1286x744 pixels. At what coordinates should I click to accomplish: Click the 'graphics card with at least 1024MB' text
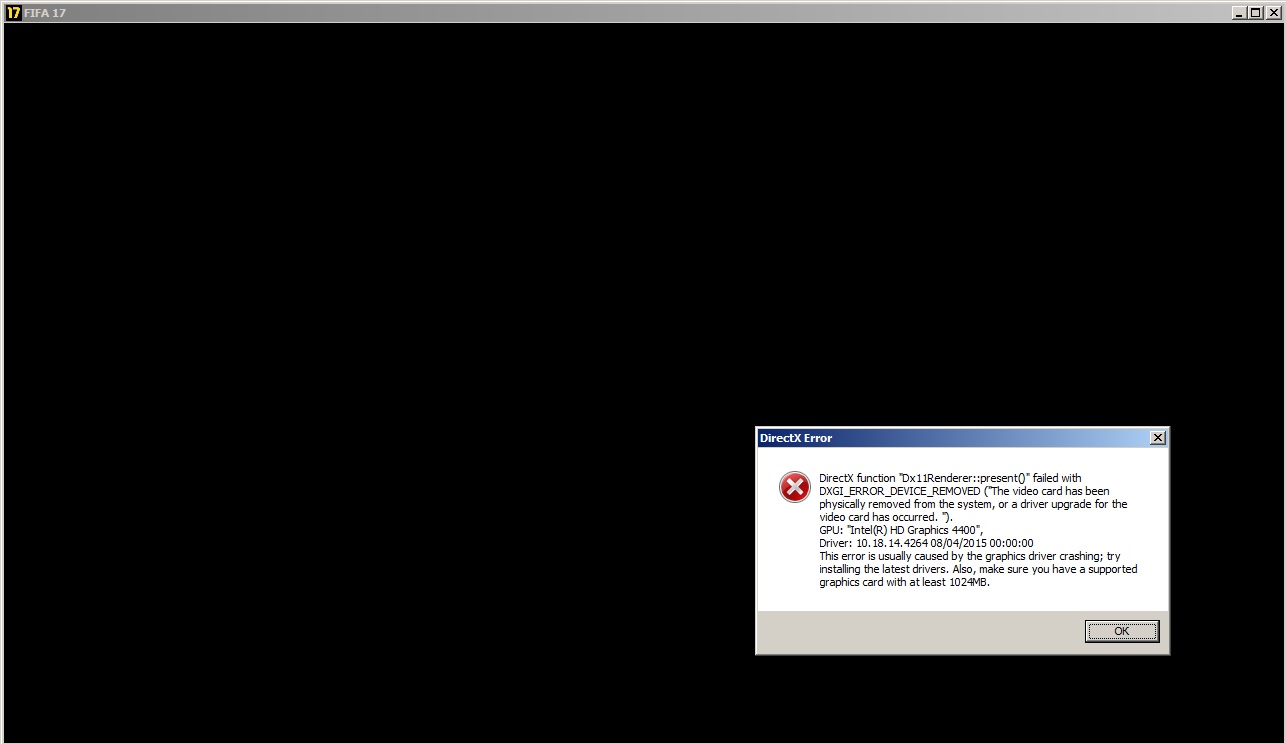[x=905, y=582]
